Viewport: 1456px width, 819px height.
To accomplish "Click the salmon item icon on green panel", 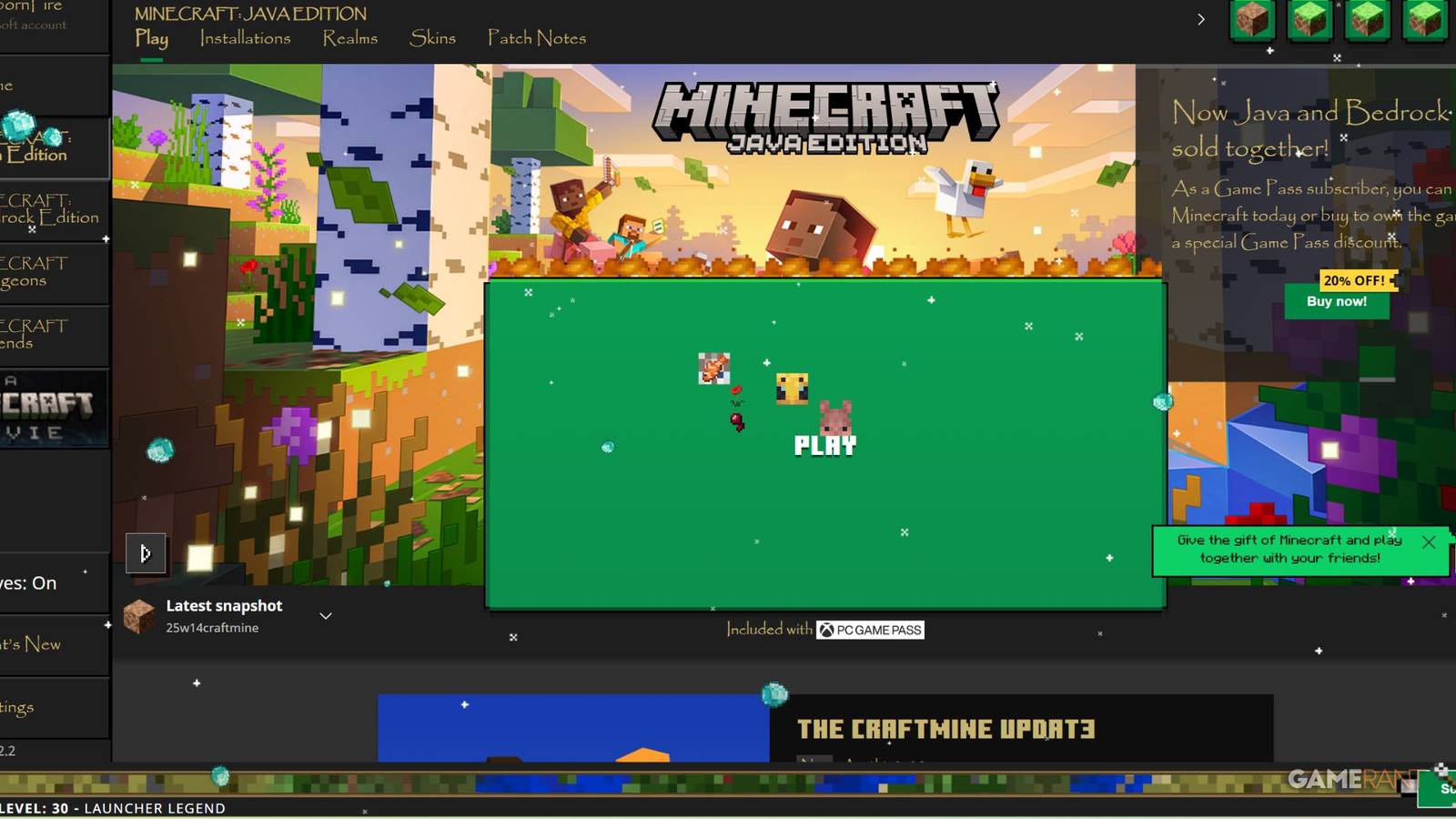I will (x=713, y=369).
